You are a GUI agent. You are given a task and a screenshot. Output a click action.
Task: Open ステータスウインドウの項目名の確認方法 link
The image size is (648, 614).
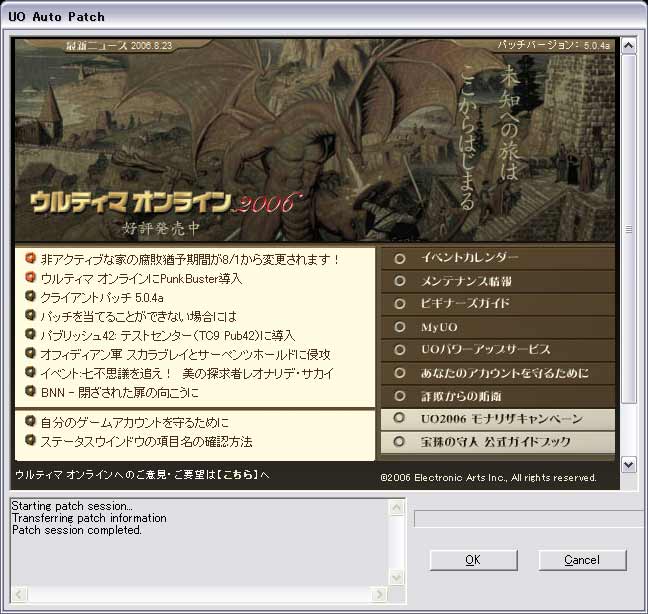tap(146, 442)
